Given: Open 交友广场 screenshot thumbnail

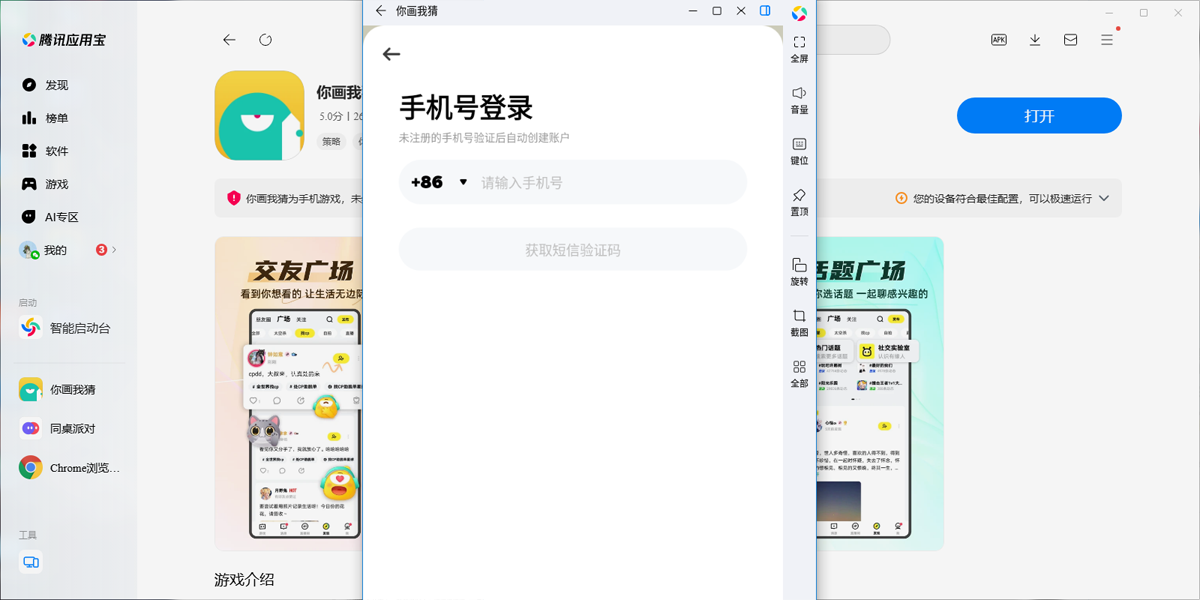Looking at the screenshot, I should (289, 393).
